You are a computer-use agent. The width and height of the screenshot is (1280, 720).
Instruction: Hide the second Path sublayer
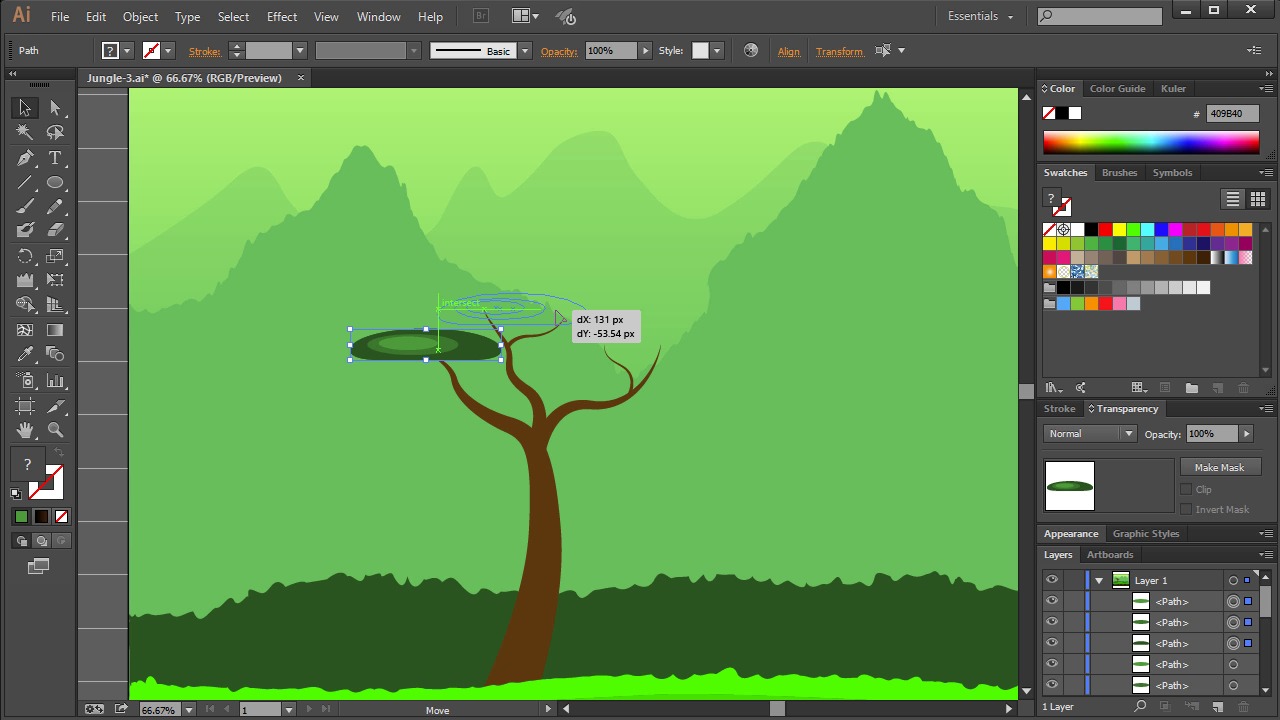1051,622
